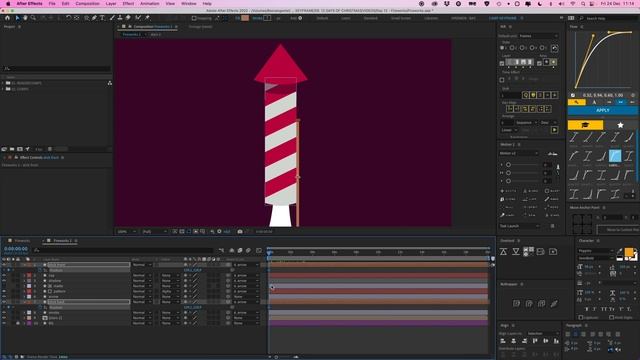Click the snapshot camera icon in the viewer

coord(240,232)
